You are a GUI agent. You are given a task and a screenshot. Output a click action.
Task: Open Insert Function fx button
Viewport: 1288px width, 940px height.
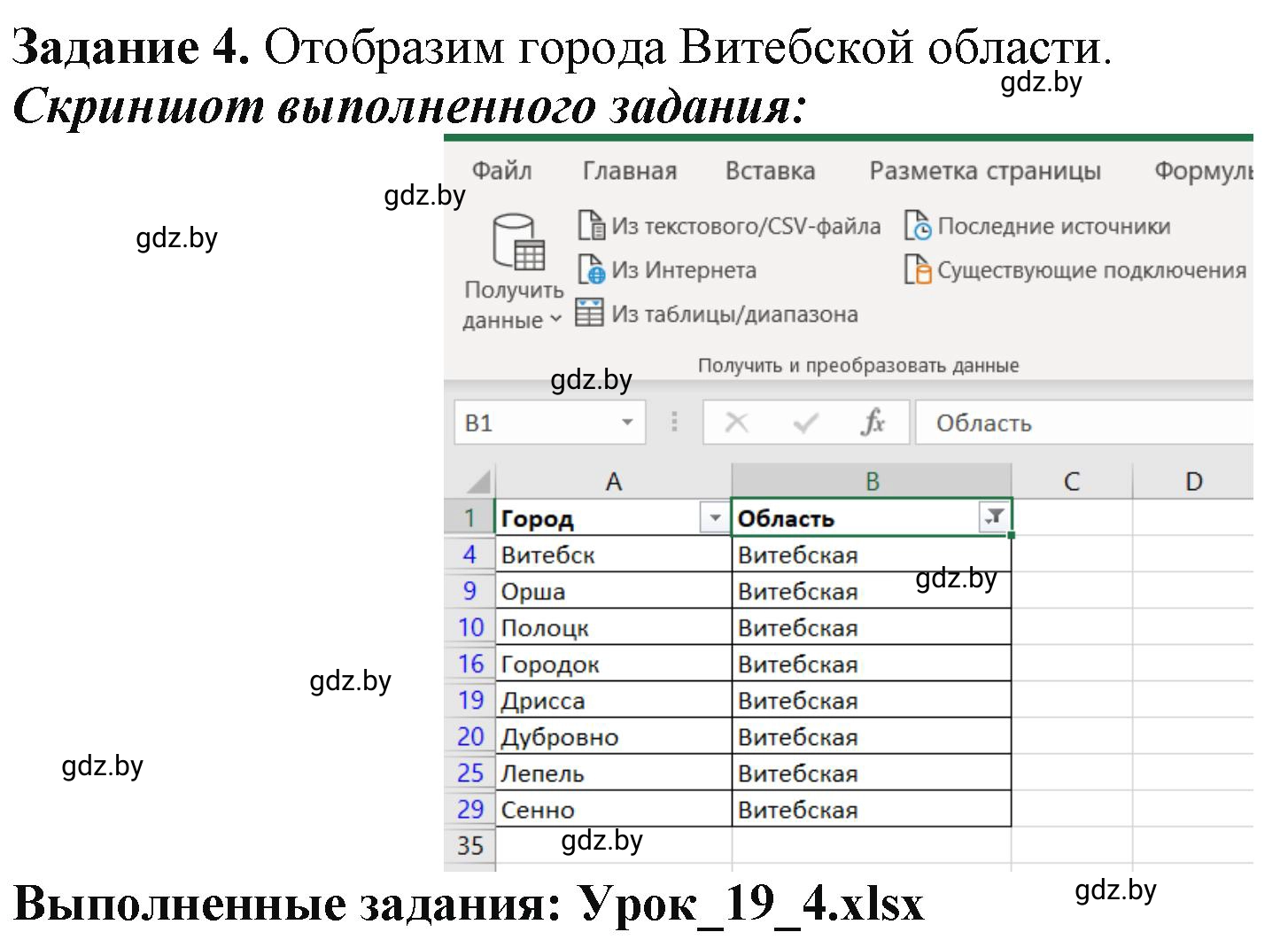click(873, 423)
